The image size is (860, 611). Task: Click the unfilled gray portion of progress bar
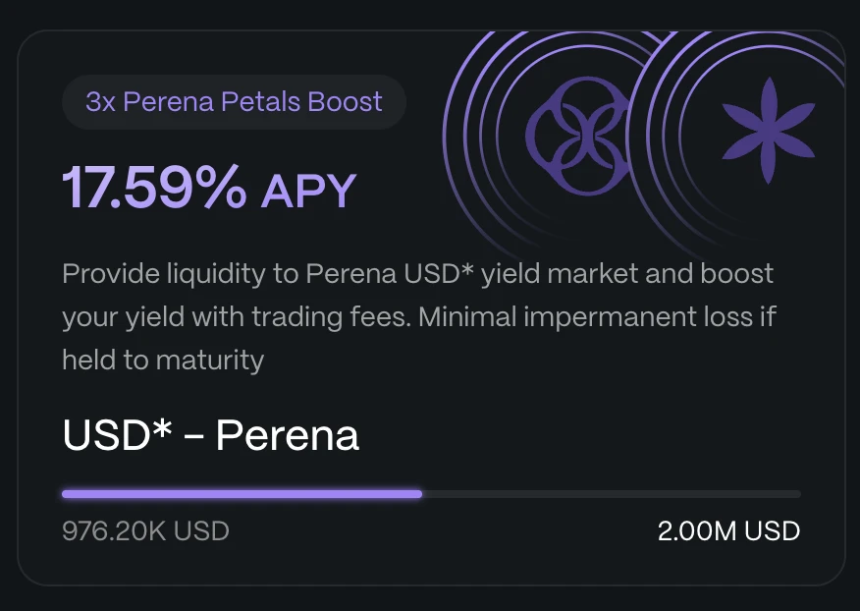click(610, 493)
